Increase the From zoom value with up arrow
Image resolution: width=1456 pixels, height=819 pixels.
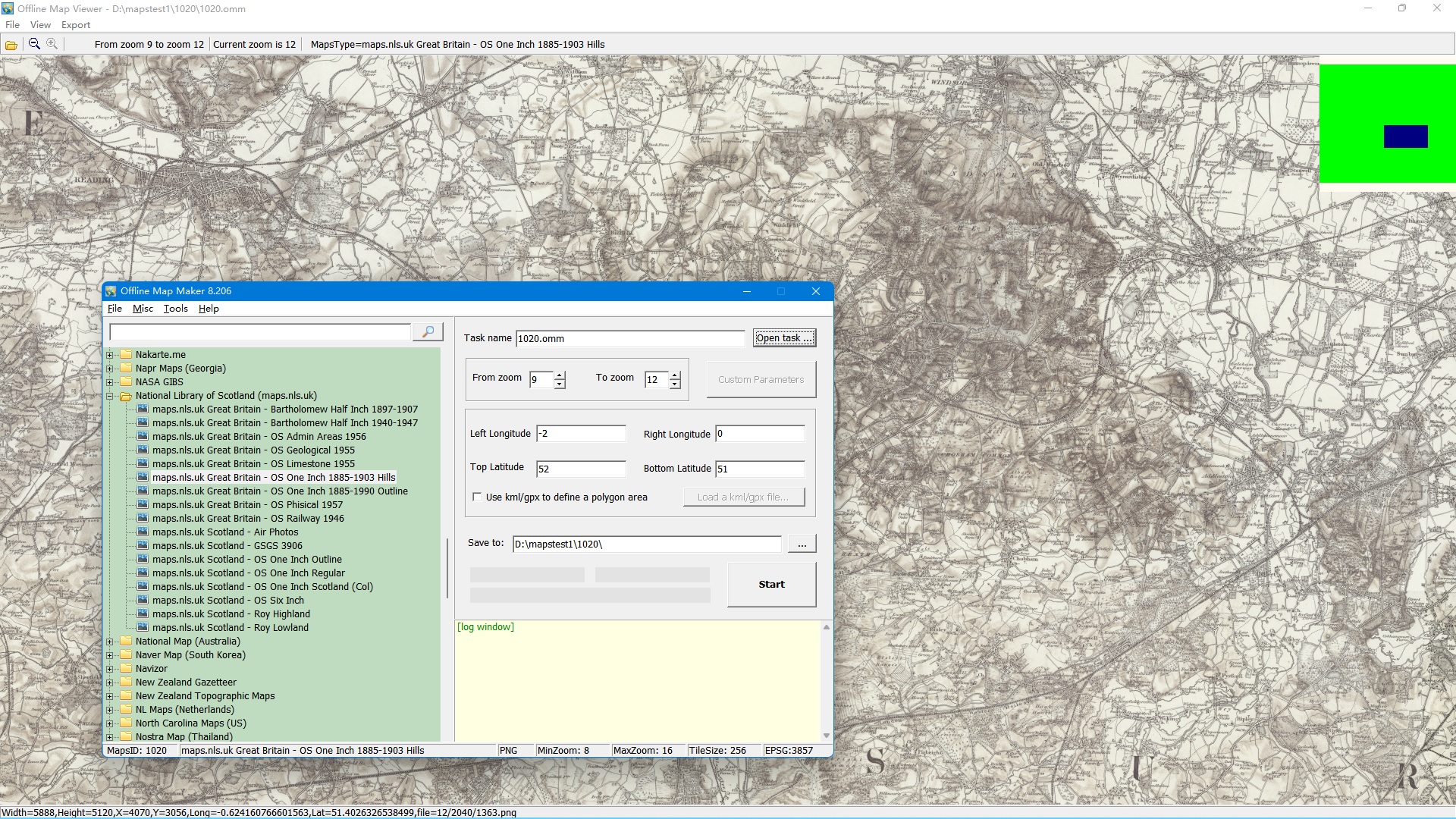coord(560,375)
